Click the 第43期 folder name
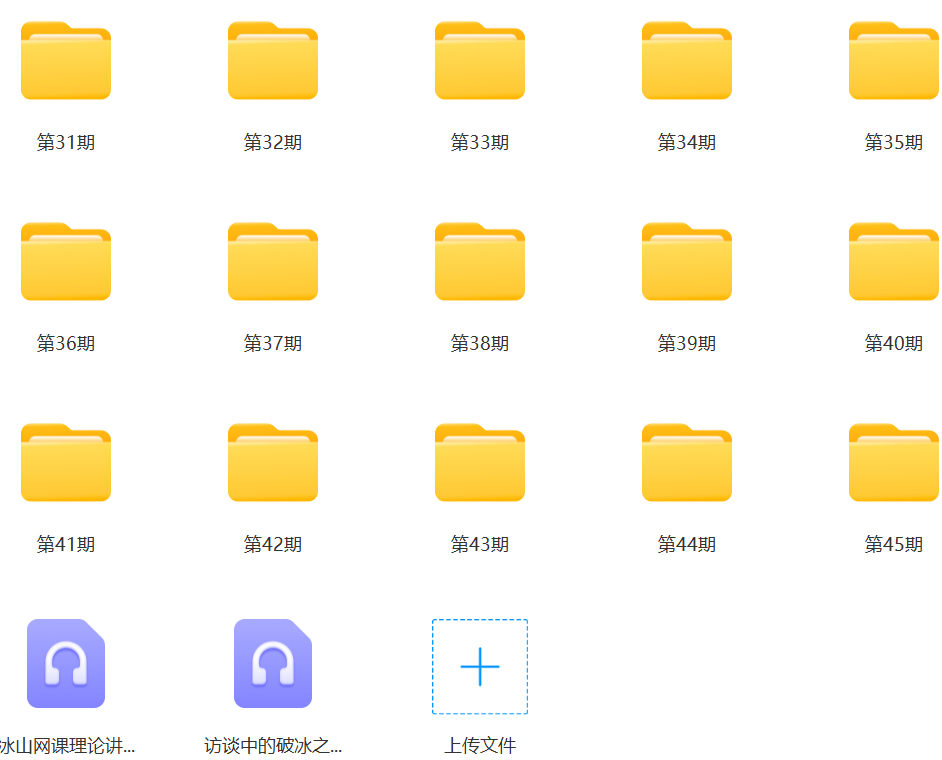 click(480, 544)
